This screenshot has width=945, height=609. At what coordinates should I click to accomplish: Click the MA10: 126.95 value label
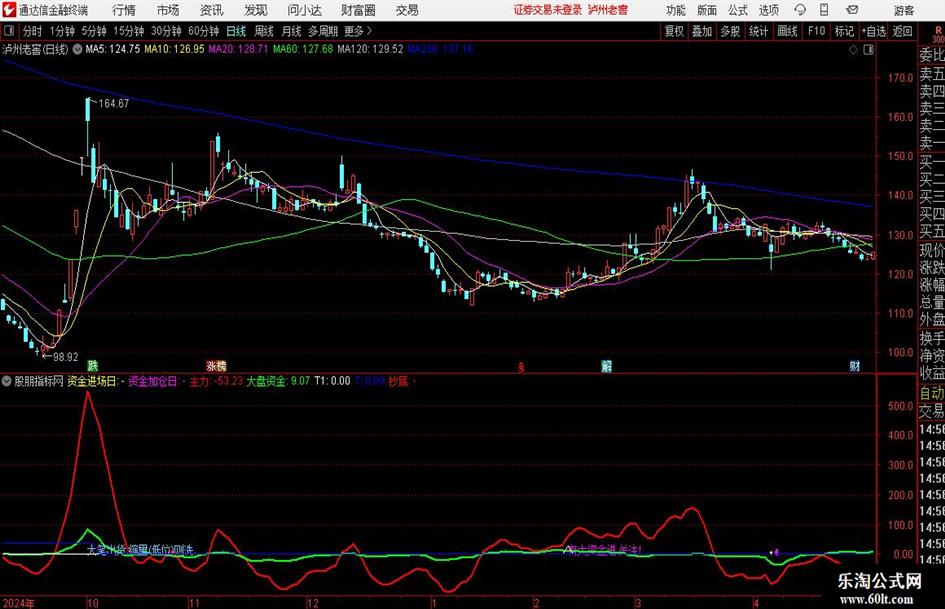174,49
